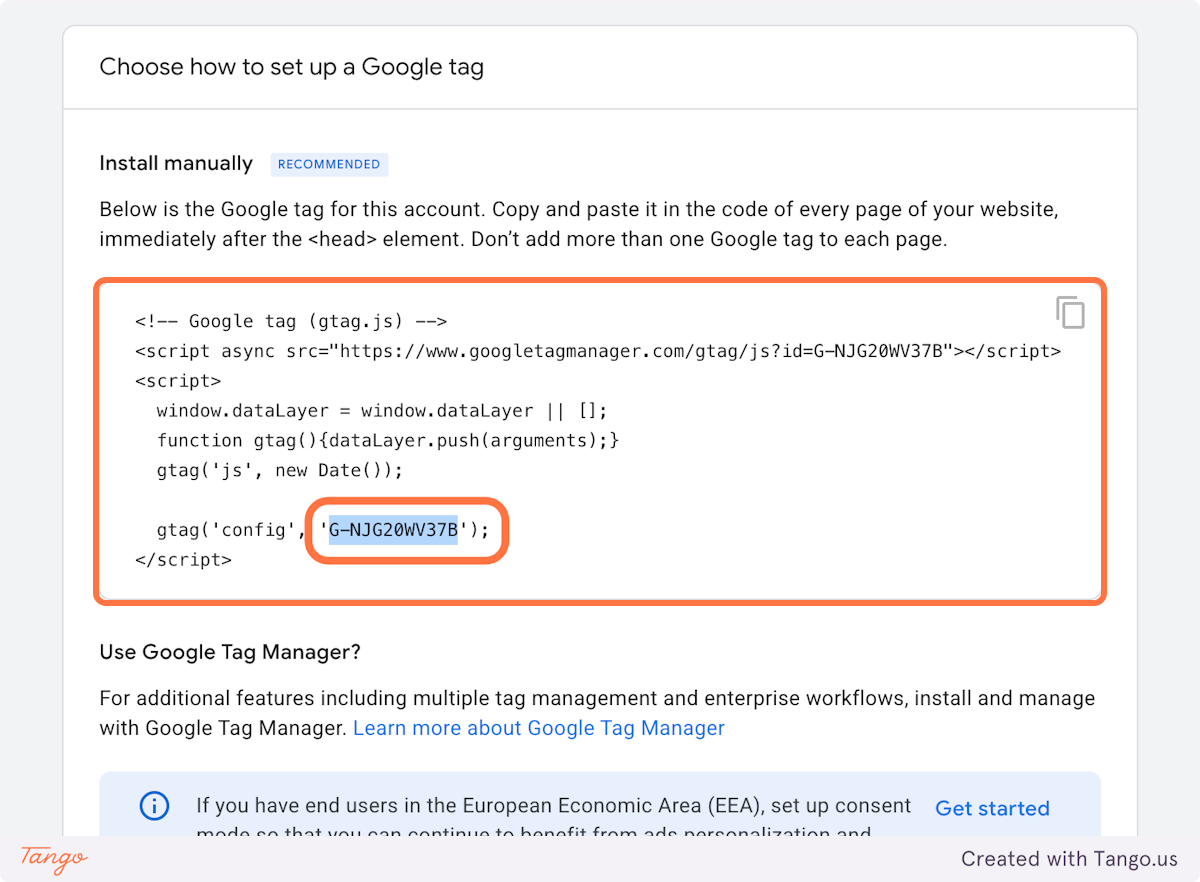Click the clipboard icon above the gtag script
This screenshot has width=1200, height=882.
tap(1071, 313)
